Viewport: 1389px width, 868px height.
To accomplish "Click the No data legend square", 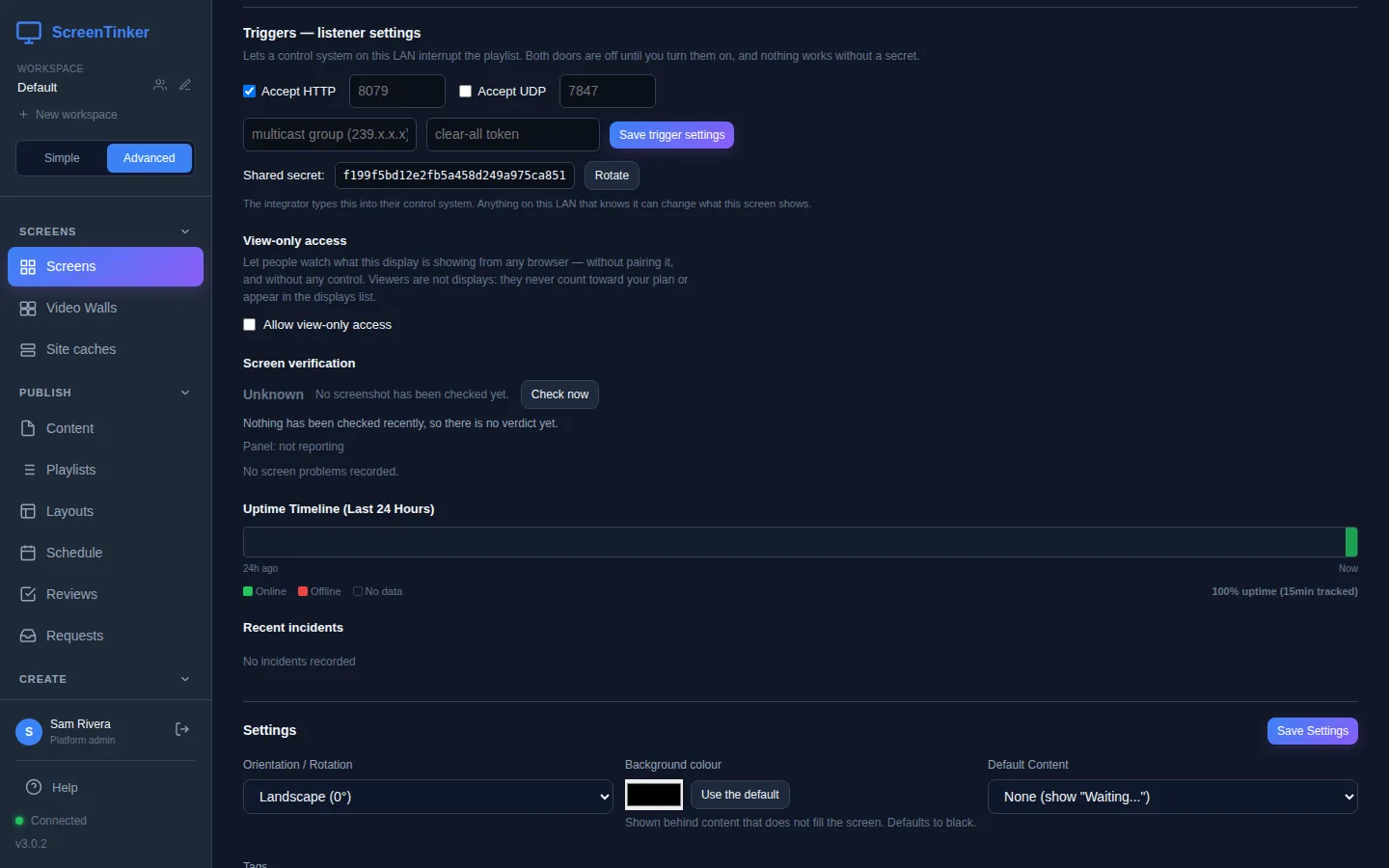I will pos(358,591).
